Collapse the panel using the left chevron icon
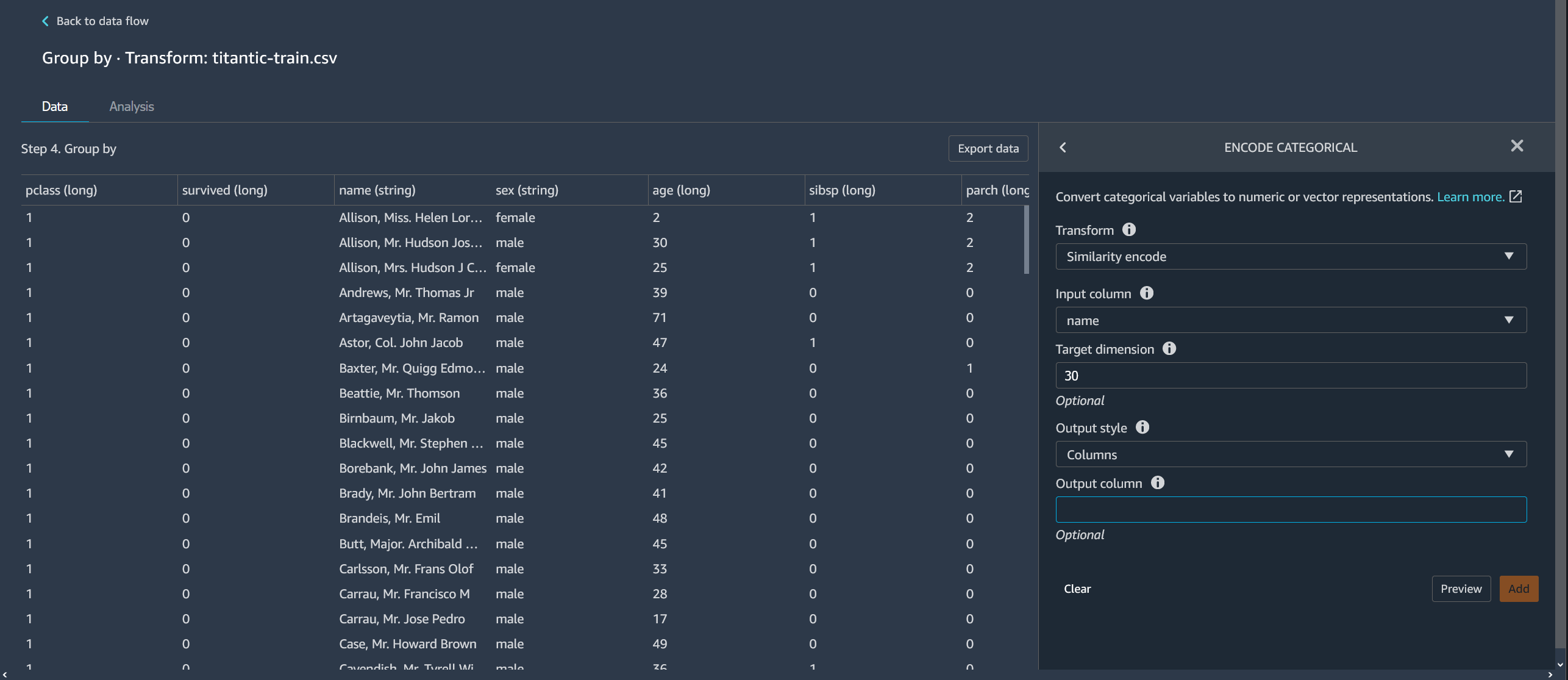The height and width of the screenshot is (680, 1568). click(x=1063, y=148)
